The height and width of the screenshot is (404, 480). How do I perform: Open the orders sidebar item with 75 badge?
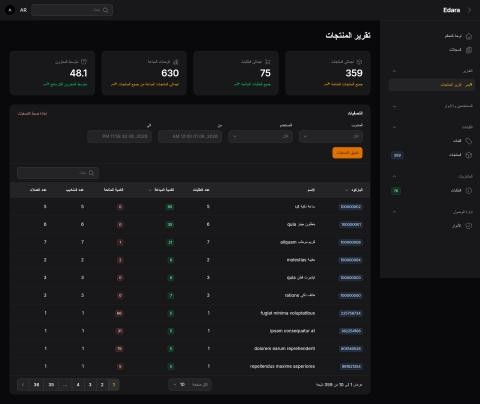pos(431,191)
